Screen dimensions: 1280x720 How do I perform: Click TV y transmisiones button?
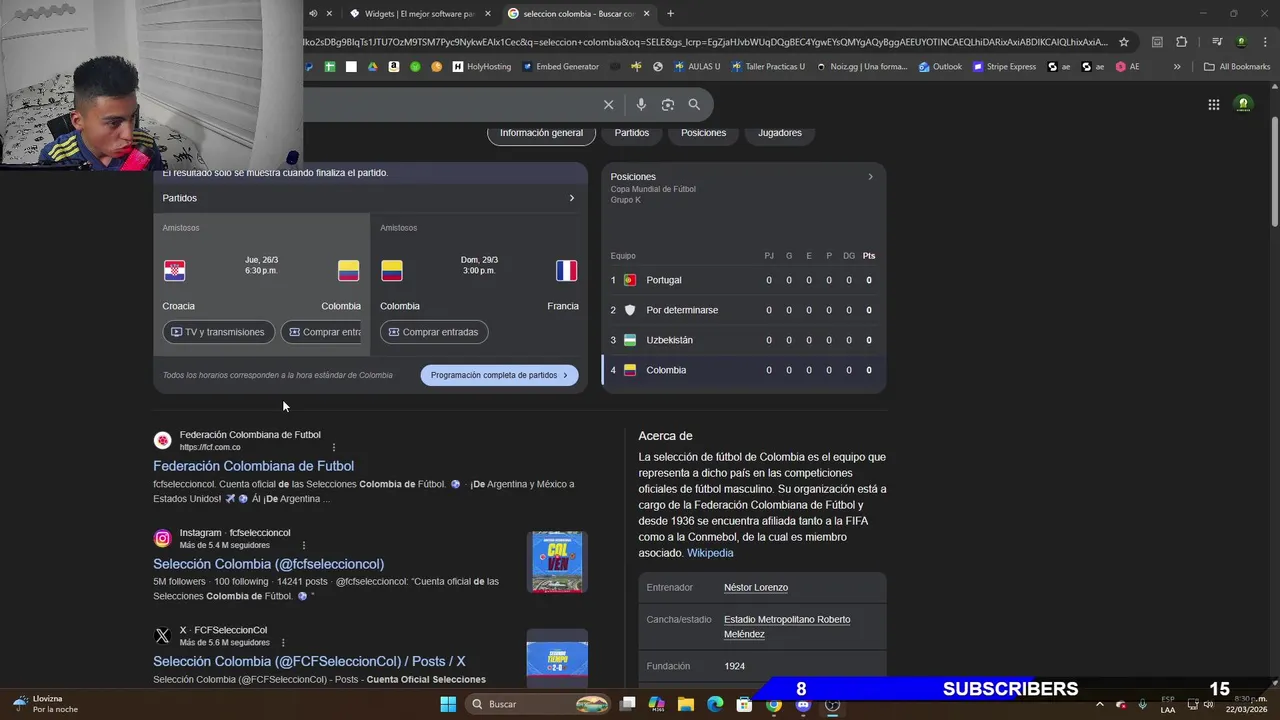(x=218, y=332)
